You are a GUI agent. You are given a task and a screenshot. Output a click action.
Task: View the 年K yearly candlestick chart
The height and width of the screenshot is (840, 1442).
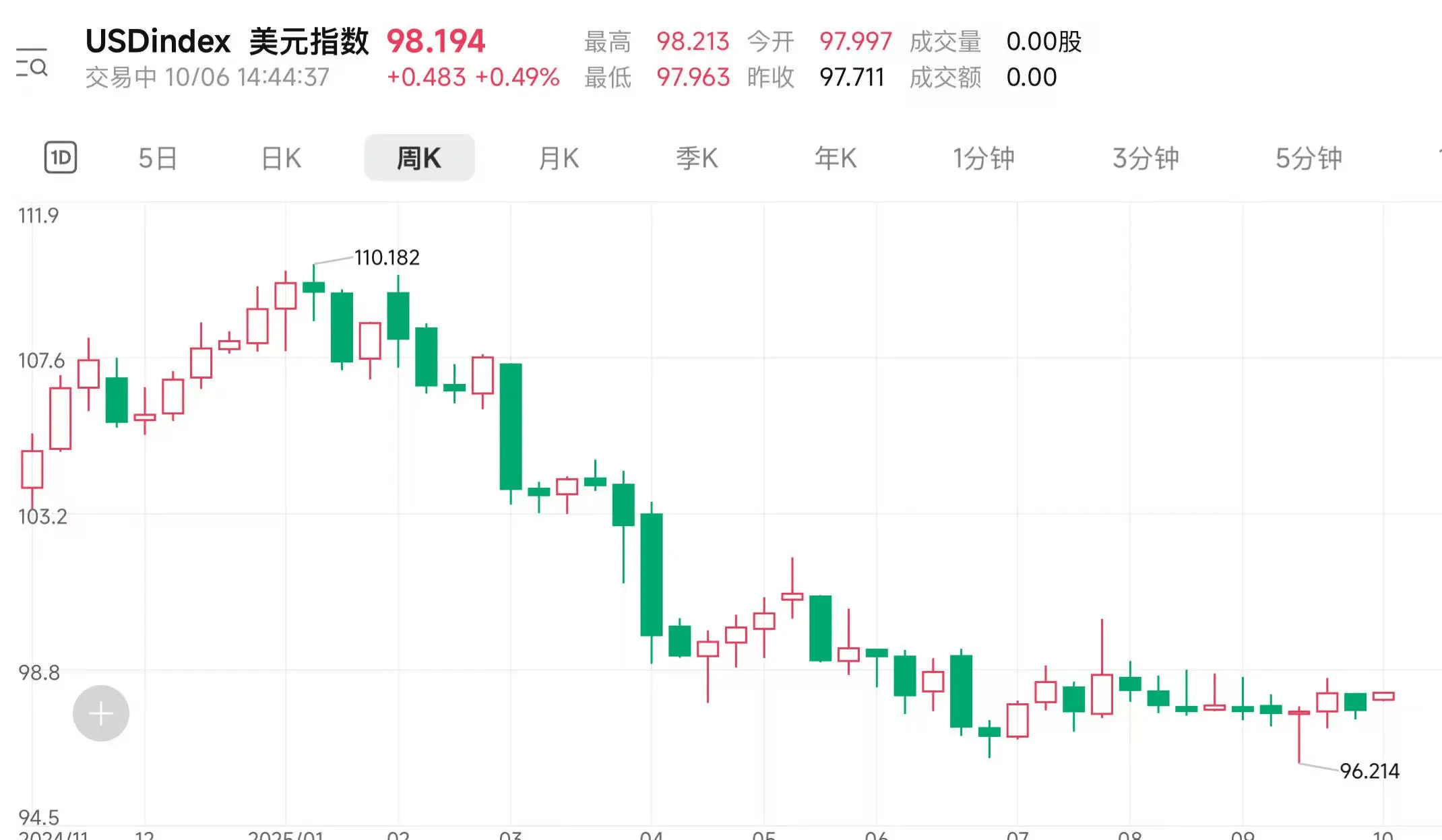click(x=836, y=157)
